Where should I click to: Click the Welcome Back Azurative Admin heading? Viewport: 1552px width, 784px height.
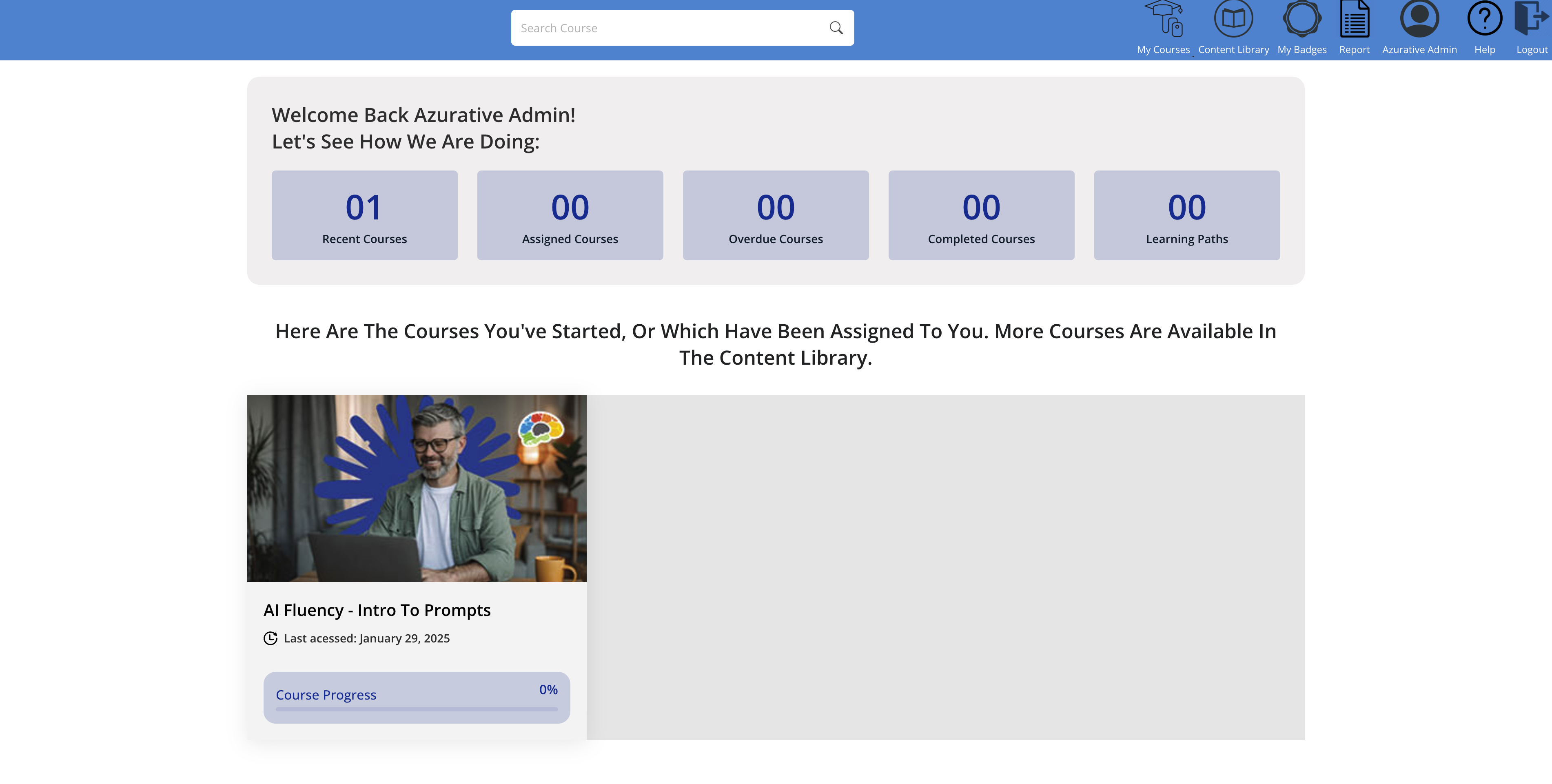(x=423, y=114)
